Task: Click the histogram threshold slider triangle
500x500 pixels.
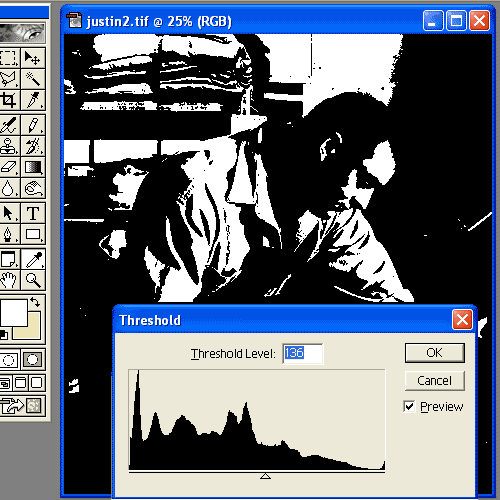Action: [265, 476]
